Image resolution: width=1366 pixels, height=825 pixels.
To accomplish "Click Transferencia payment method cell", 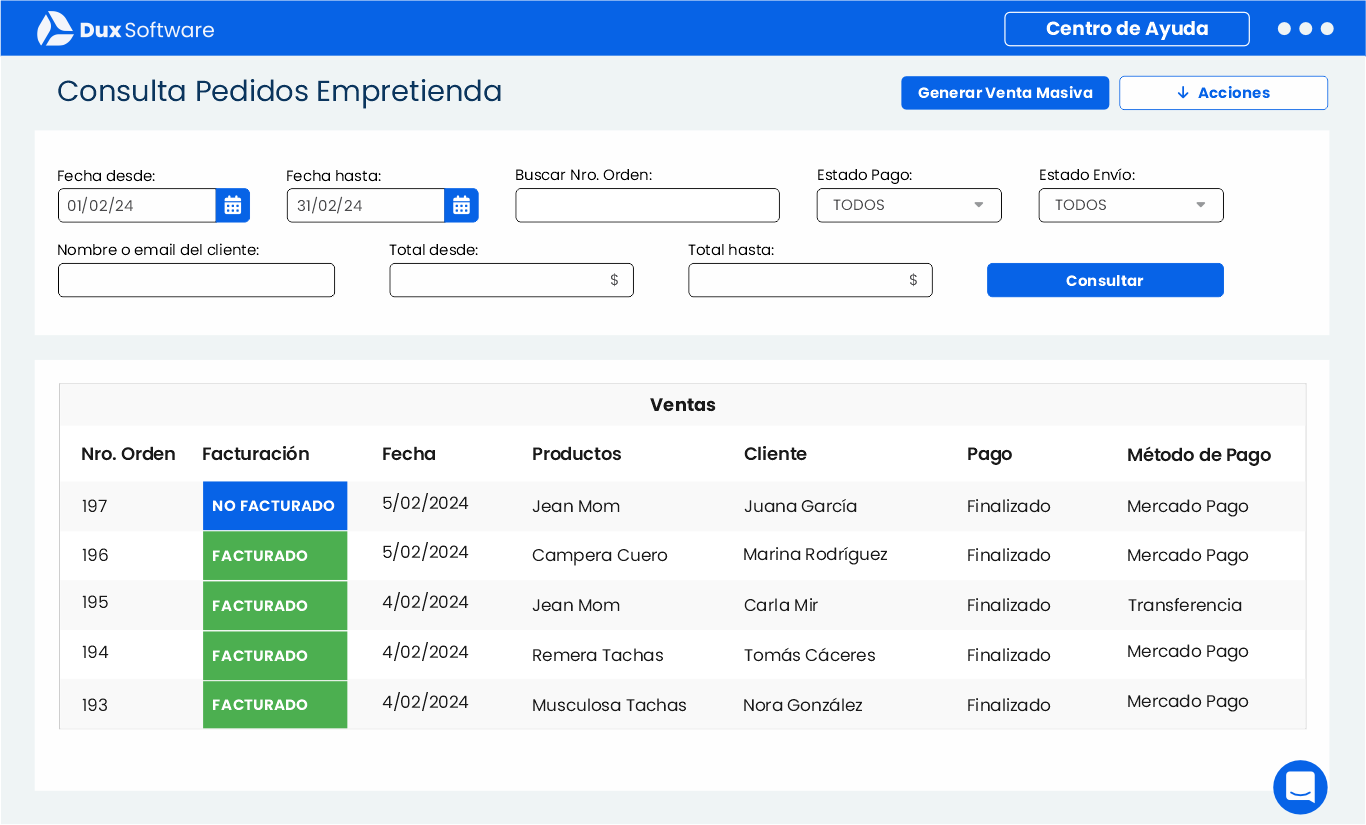I will click(1185, 605).
